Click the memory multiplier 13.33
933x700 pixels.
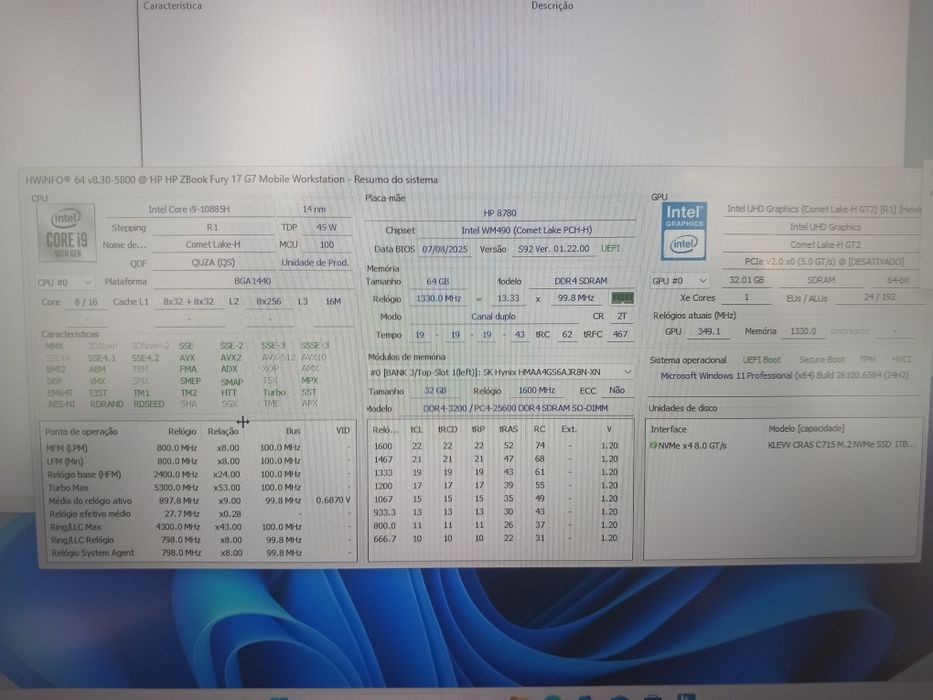click(x=508, y=298)
